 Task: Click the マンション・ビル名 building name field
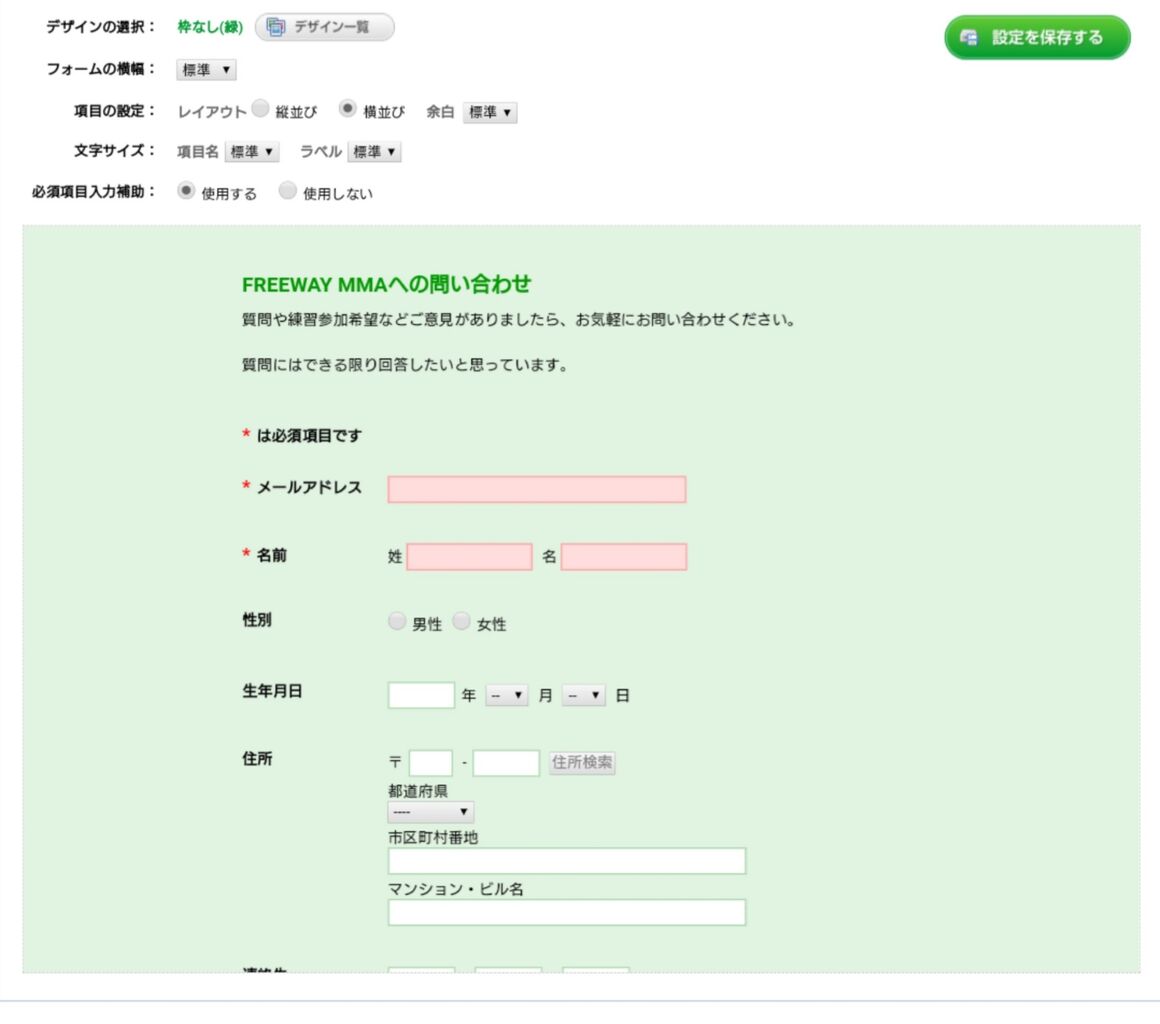[x=567, y=912]
